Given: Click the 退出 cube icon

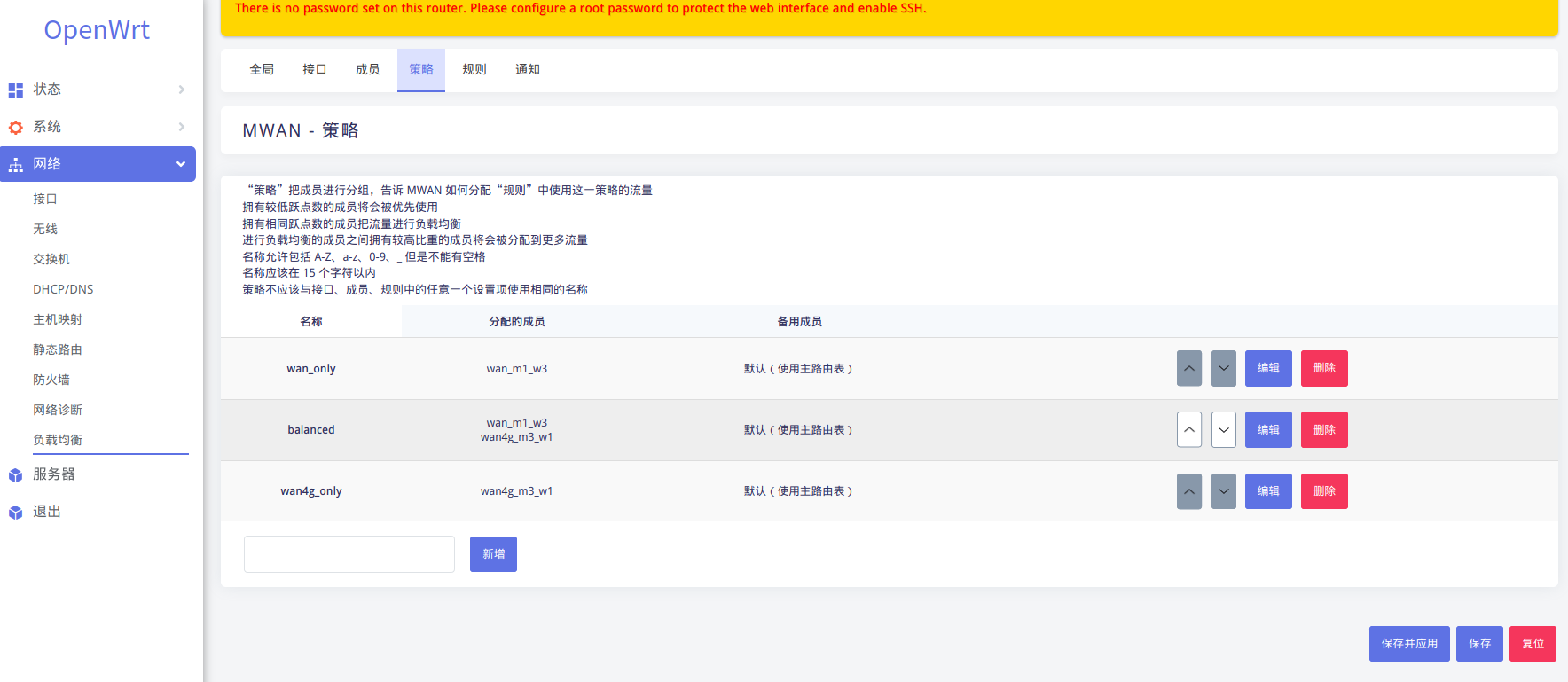Looking at the screenshot, I should pos(15,513).
